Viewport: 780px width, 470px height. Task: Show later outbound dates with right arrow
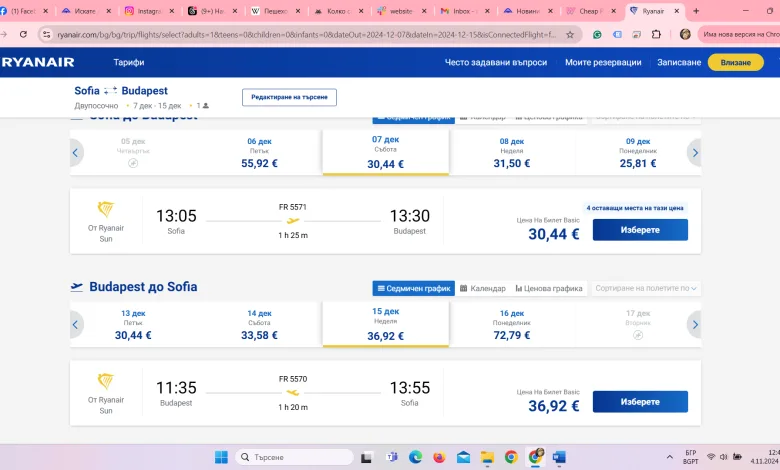pyautogui.click(x=695, y=153)
